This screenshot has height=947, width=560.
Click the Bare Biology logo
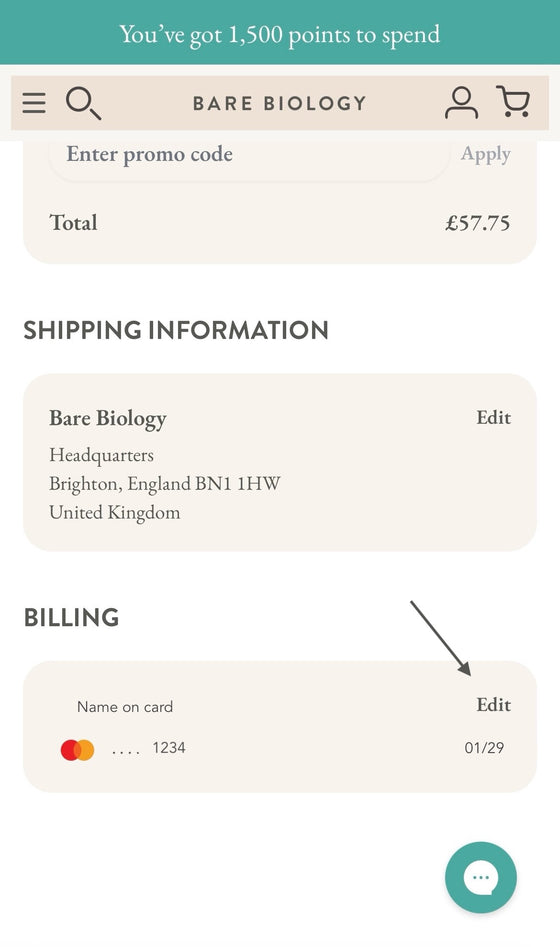pos(280,103)
